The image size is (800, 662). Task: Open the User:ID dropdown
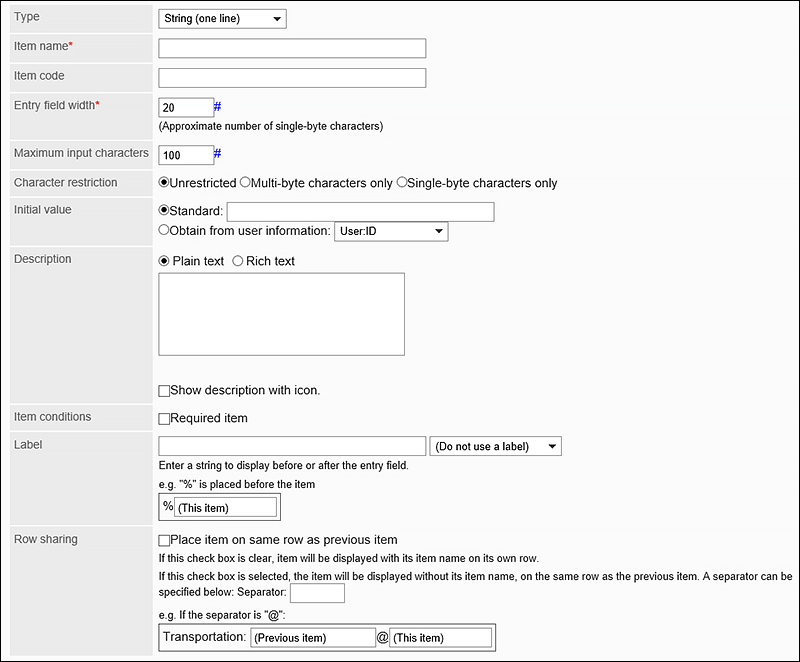[x=391, y=231]
